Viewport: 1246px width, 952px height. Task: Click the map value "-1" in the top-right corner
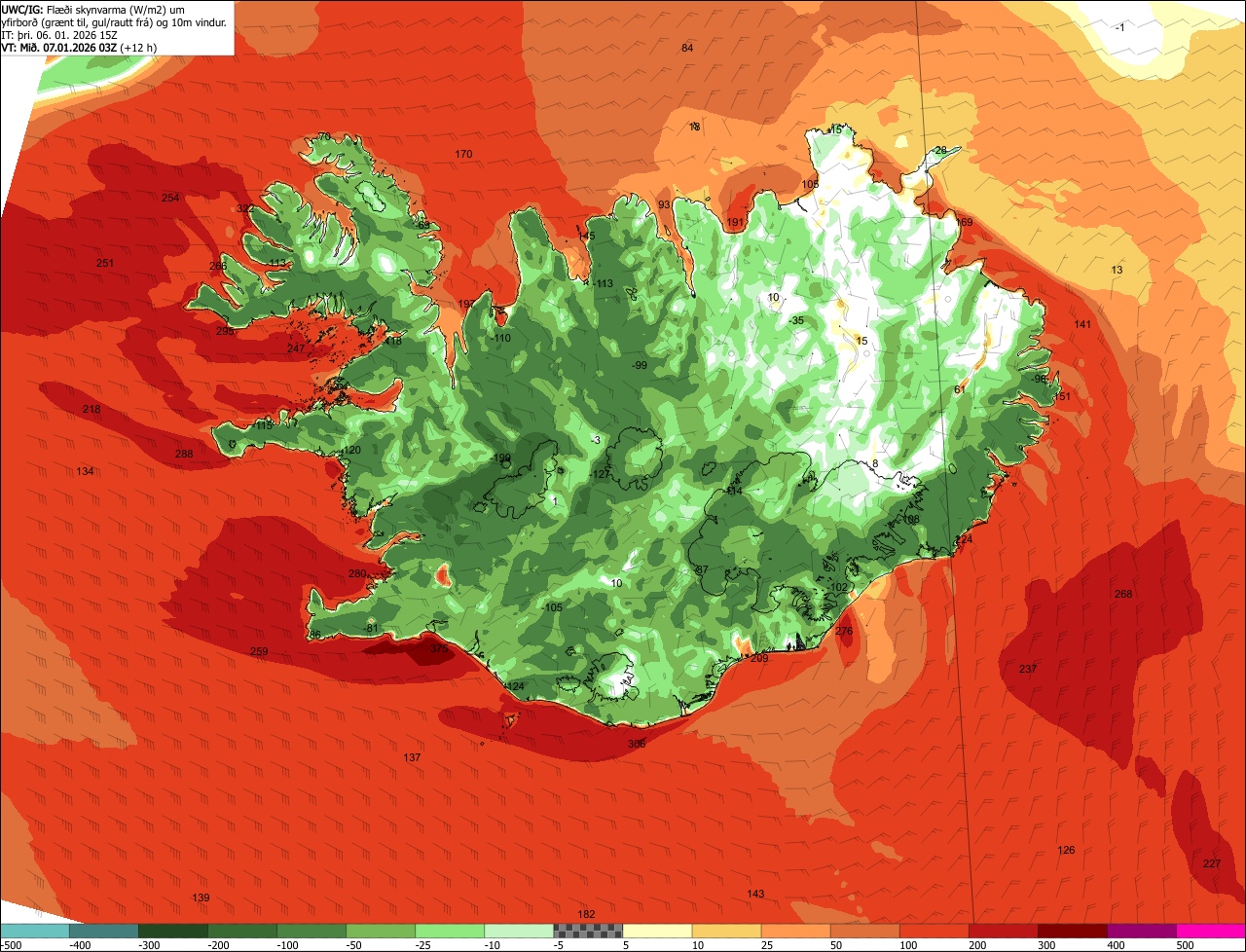click(x=1119, y=27)
